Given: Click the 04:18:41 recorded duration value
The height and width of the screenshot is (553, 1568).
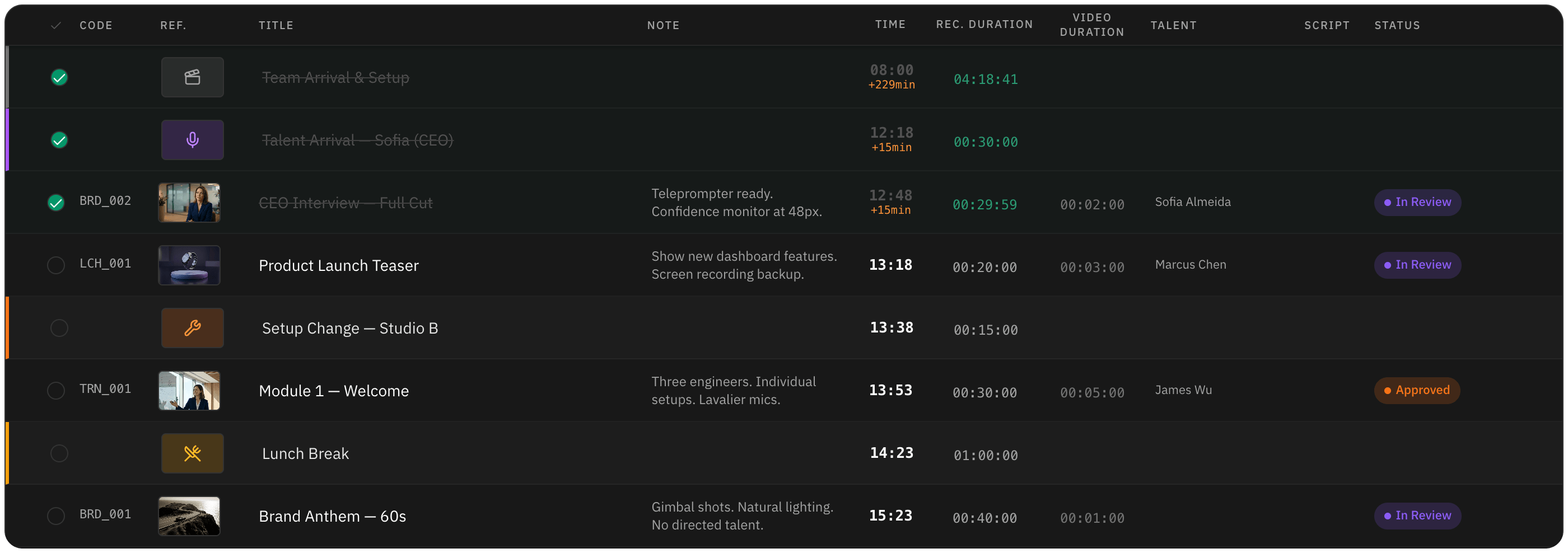Looking at the screenshot, I should (986, 79).
